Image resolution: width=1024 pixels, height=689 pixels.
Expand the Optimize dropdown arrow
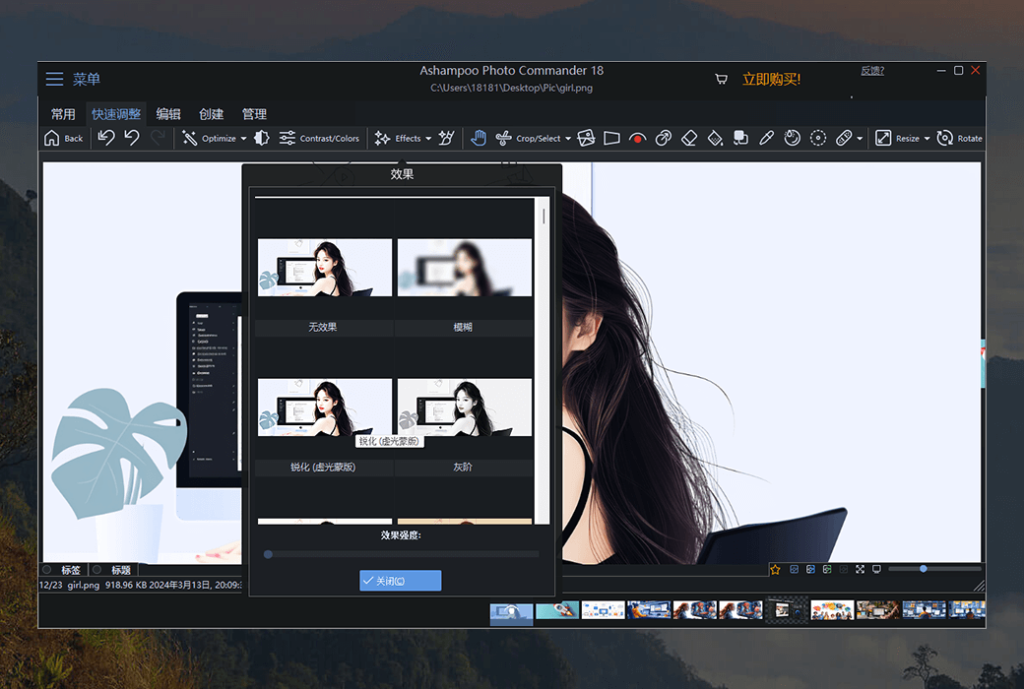[x=244, y=138]
